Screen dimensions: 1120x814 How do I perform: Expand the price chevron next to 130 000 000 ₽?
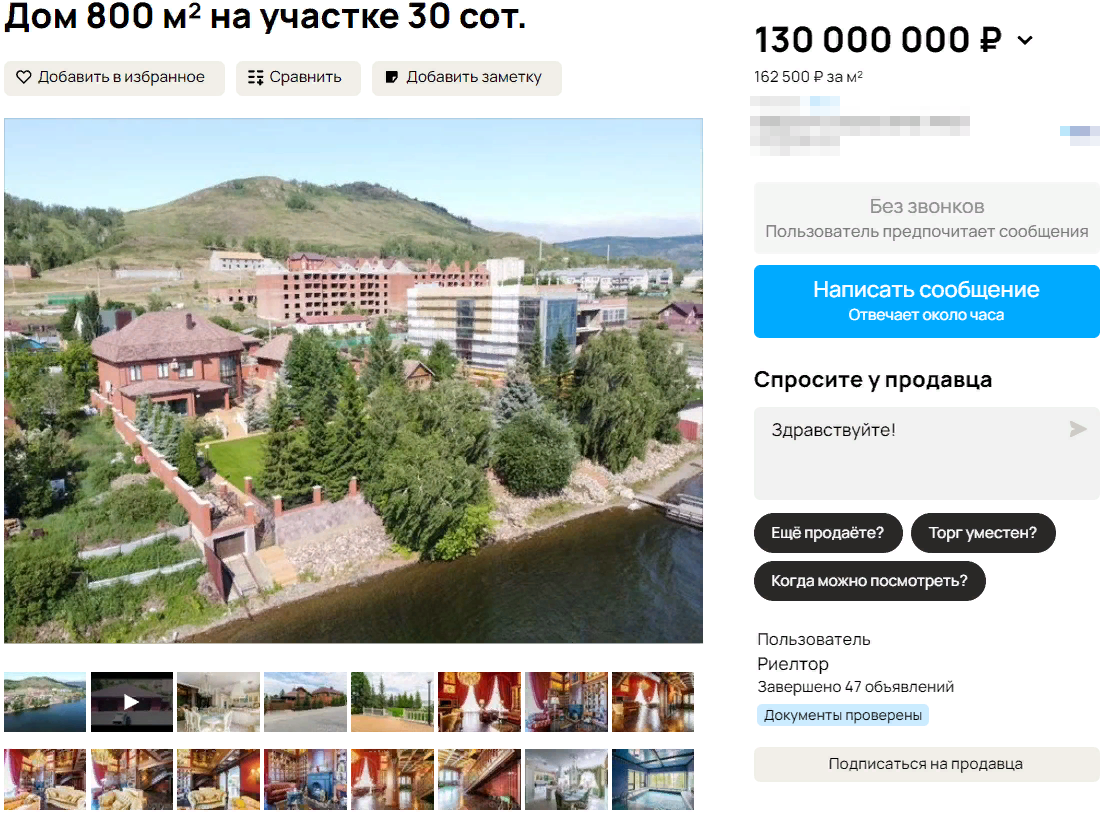click(1025, 41)
